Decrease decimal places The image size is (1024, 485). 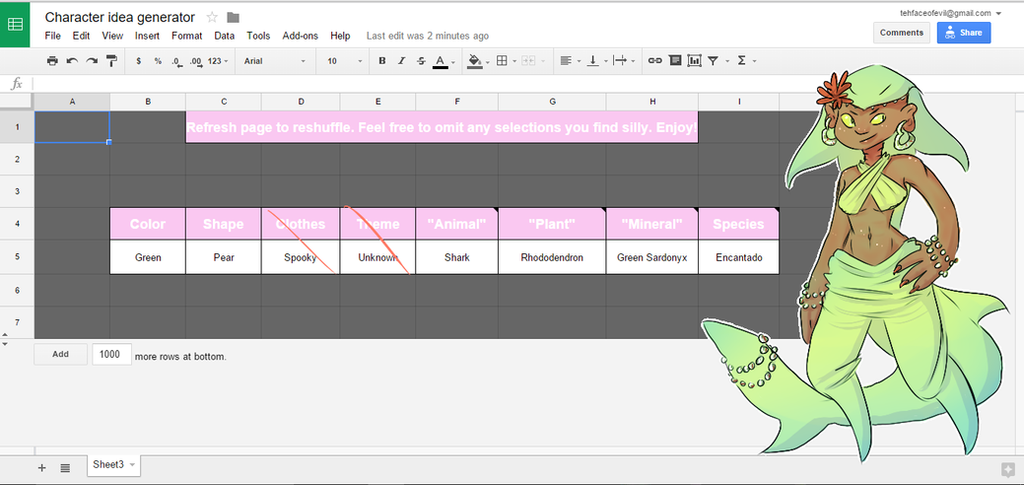pos(176,61)
